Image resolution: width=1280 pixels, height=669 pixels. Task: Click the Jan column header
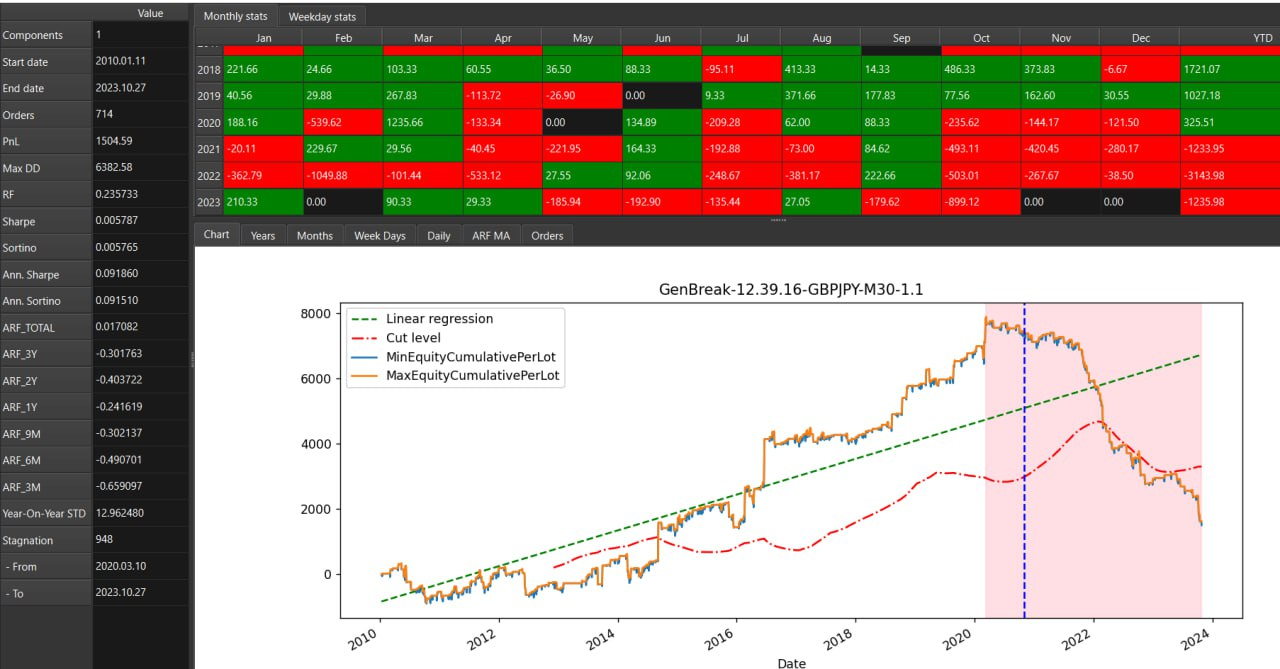[x=263, y=37]
